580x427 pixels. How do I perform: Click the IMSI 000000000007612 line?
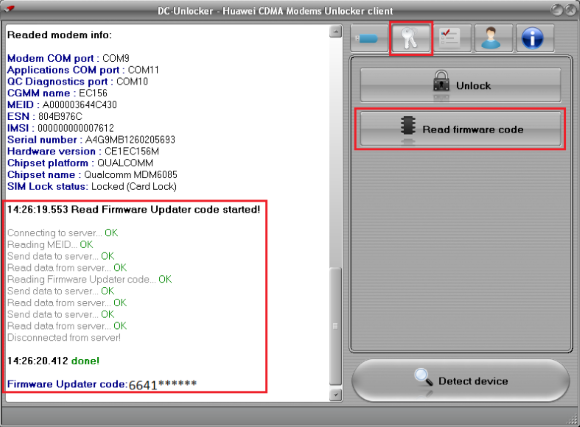61,128
